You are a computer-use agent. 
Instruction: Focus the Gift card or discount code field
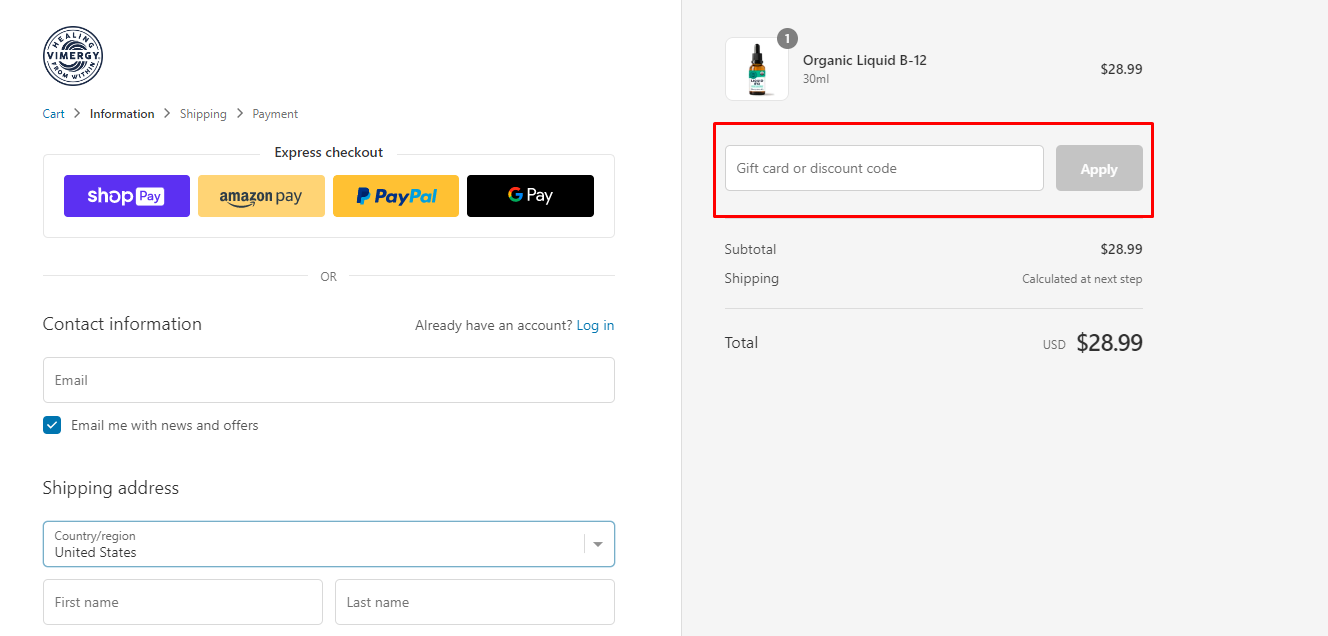click(884, 168)
